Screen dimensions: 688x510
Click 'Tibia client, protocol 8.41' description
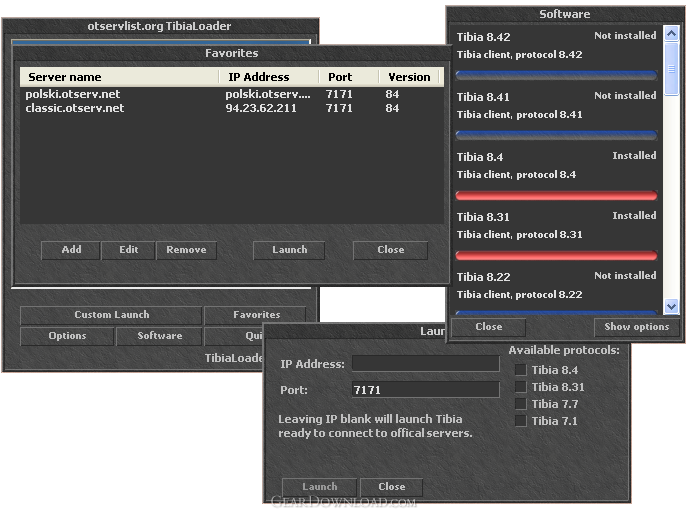click(520, 115)
